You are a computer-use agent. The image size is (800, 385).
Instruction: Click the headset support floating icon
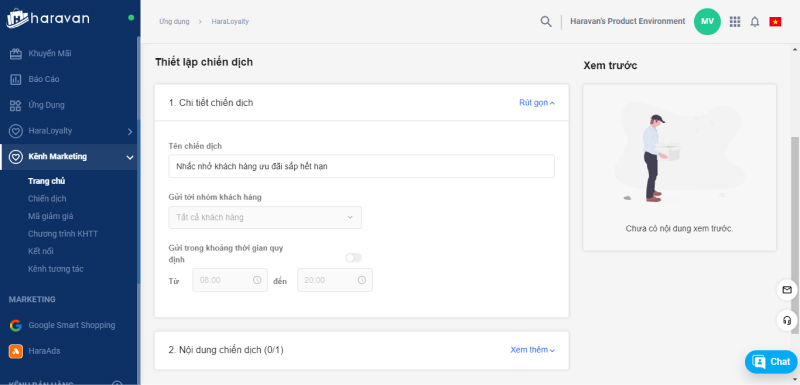coord(787,321)
